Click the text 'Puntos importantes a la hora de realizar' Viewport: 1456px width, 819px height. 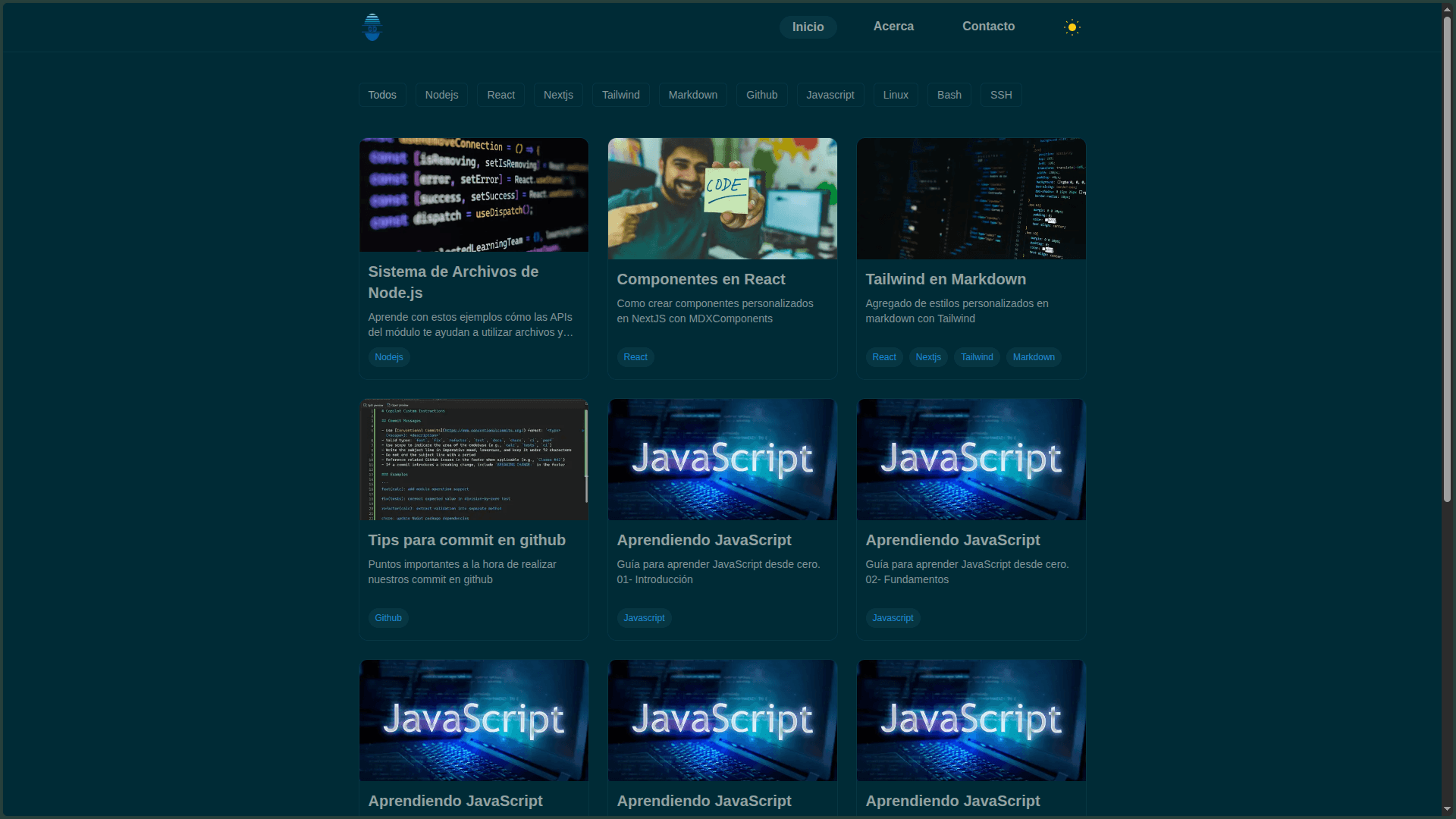[x=462, y=564]
